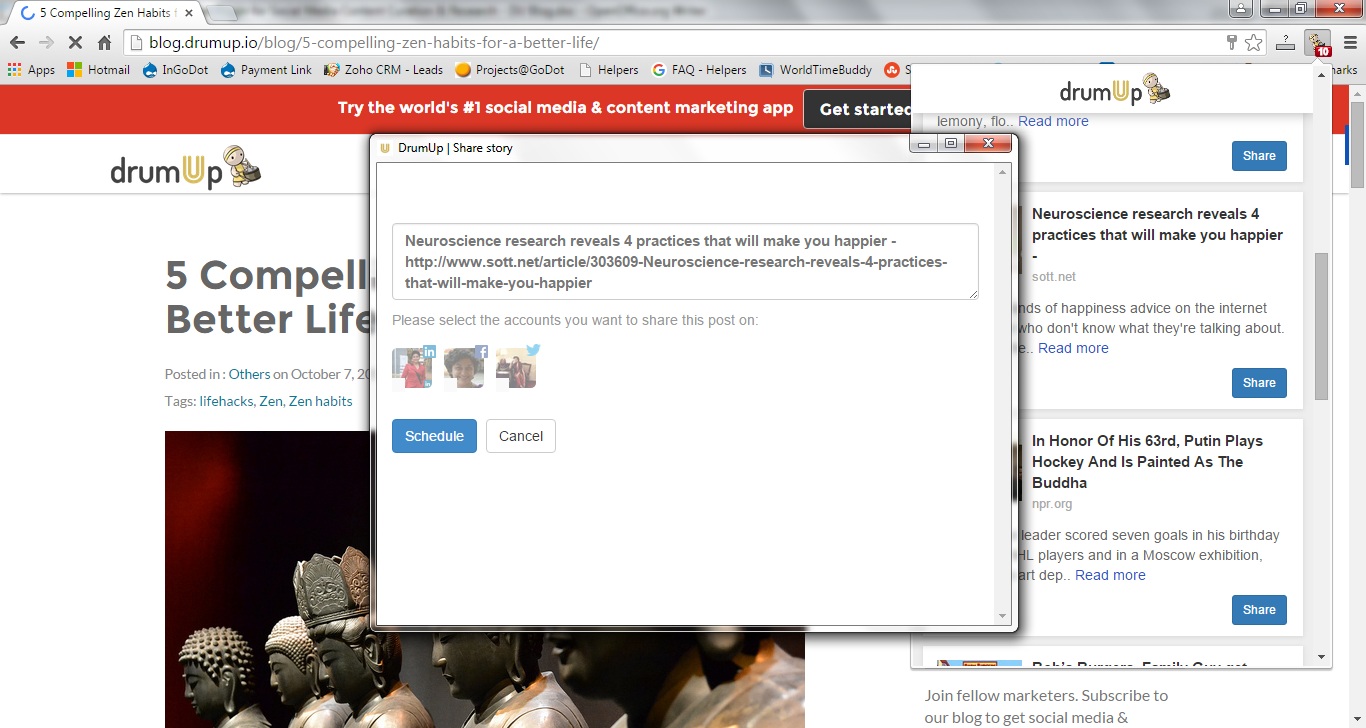
Task: Share the top story ending 'lemony, flo..'
Action: click(x=1259, y=156)
